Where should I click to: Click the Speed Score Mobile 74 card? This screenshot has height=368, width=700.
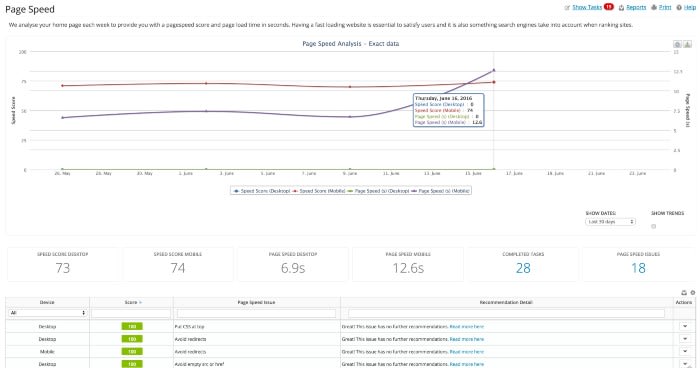point(178,264)
